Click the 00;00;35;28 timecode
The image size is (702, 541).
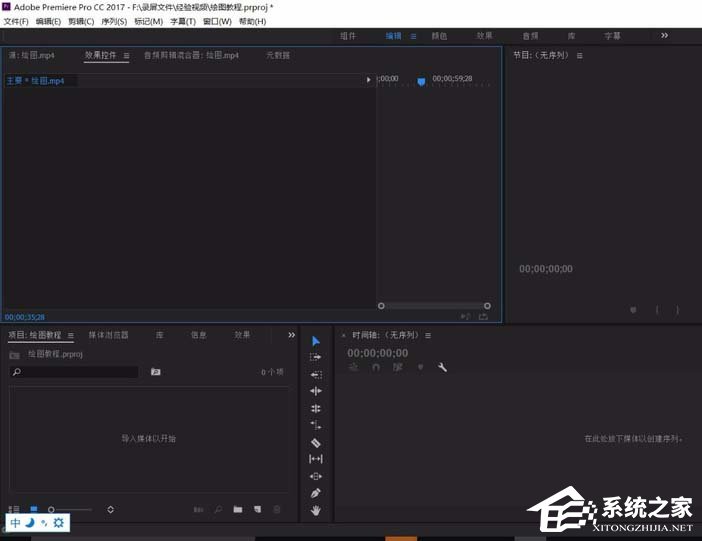25,317
